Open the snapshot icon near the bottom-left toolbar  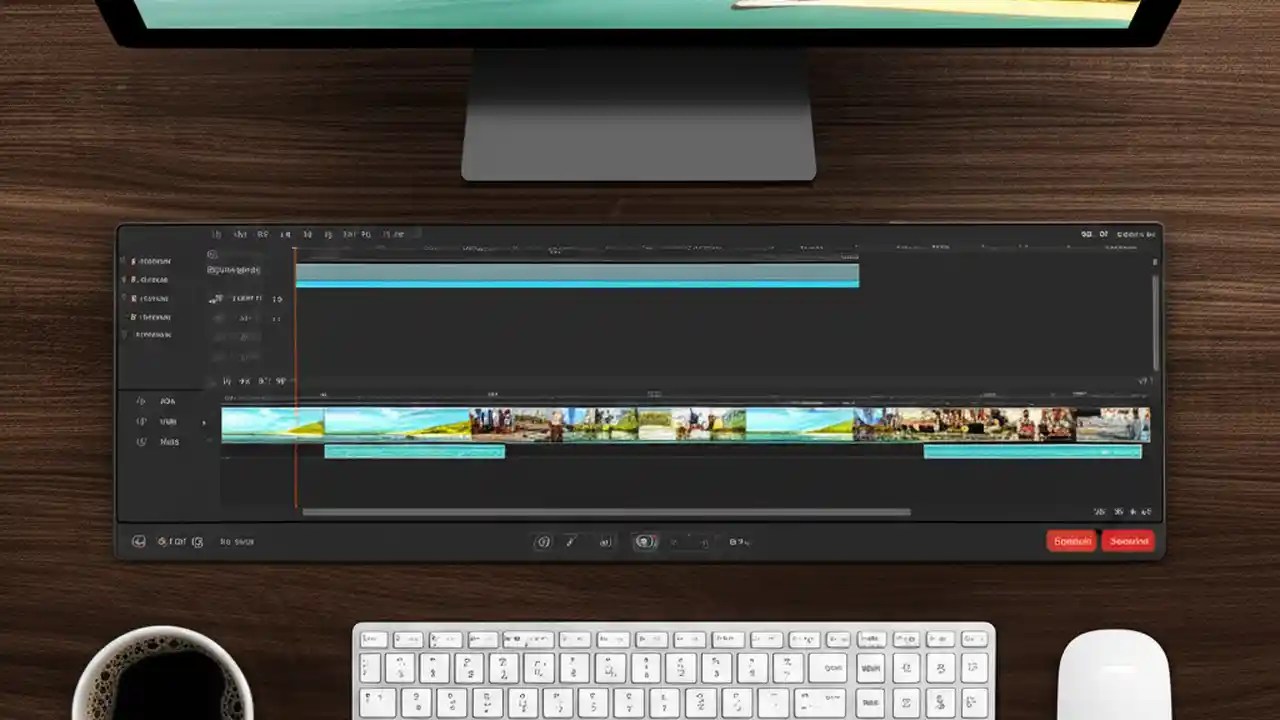click(x=197, y=541)
